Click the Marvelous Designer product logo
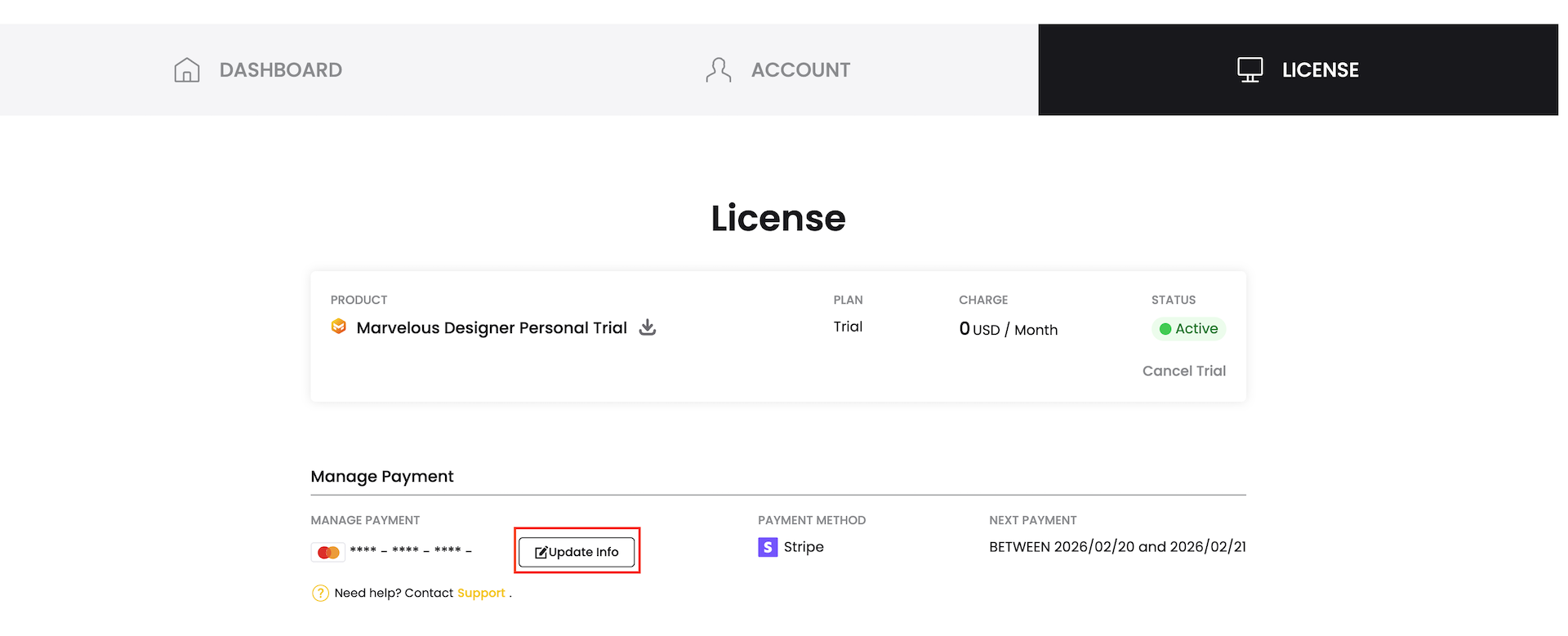Screen dimensions: 1568x636 [339, 327]
